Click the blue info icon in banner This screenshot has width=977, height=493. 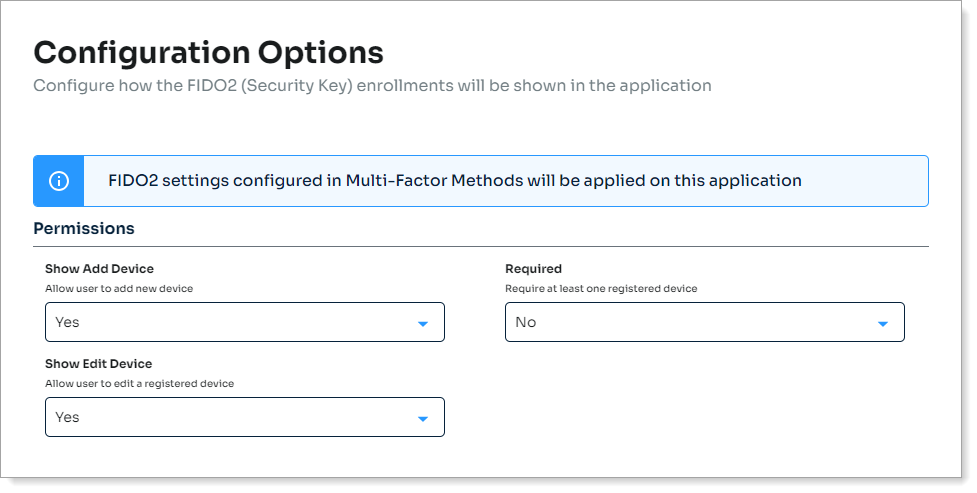tap(59, 181)
